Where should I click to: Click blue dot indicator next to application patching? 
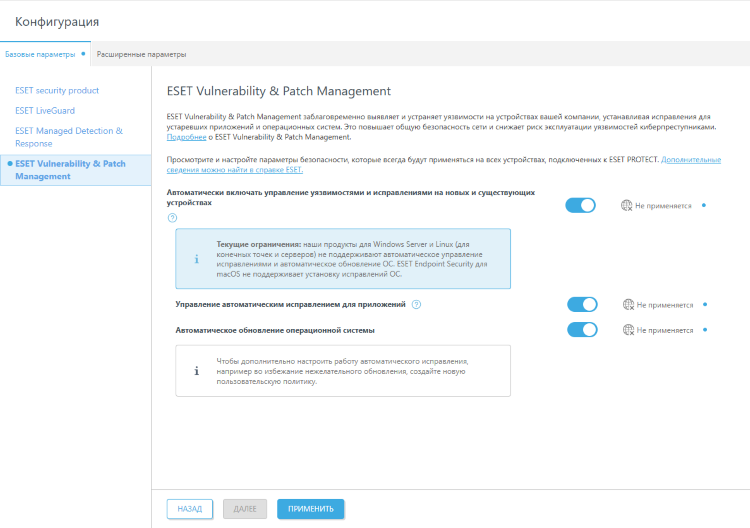[705, 304]
